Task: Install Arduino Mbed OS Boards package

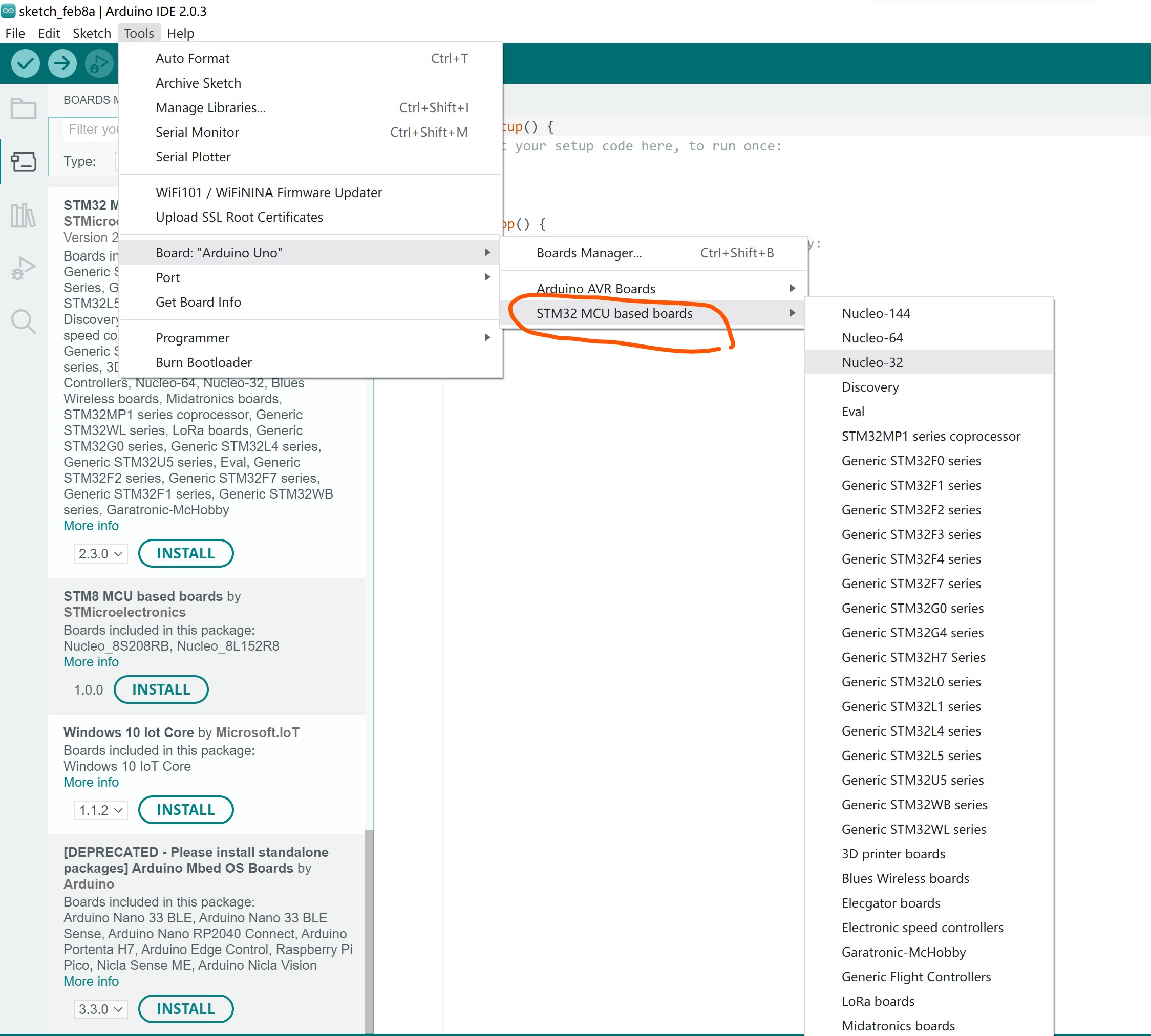Action: (186, 1009)
